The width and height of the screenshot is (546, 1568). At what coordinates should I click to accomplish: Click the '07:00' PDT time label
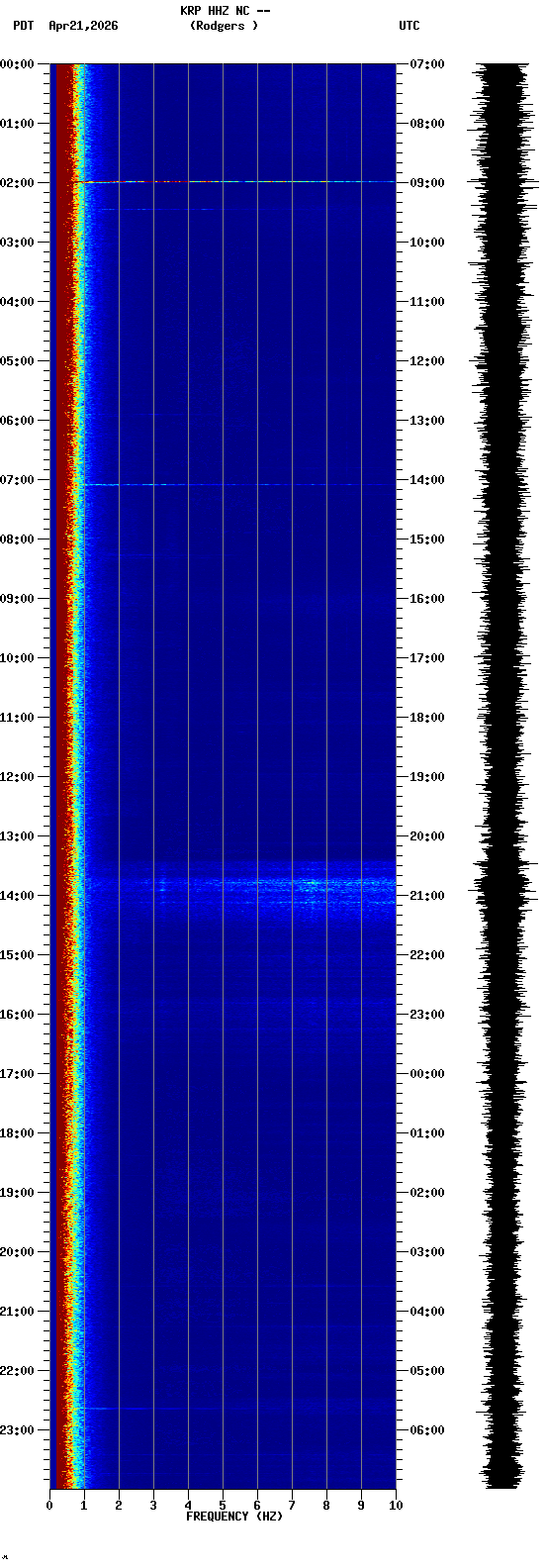click(17, 480)
